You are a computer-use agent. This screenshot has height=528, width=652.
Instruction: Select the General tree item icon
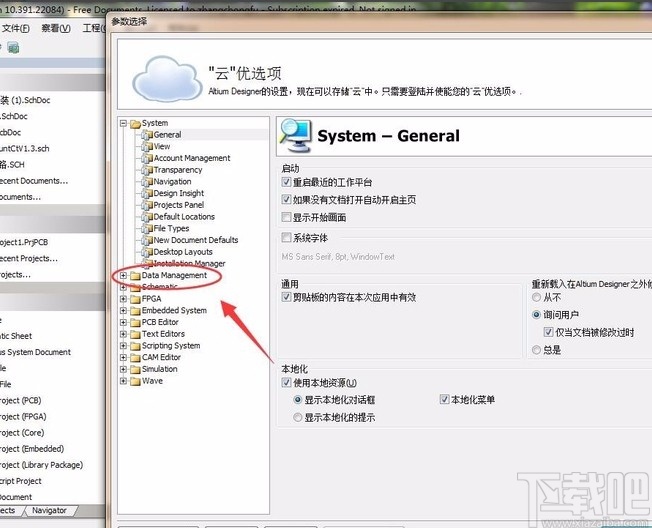[147, 135]
